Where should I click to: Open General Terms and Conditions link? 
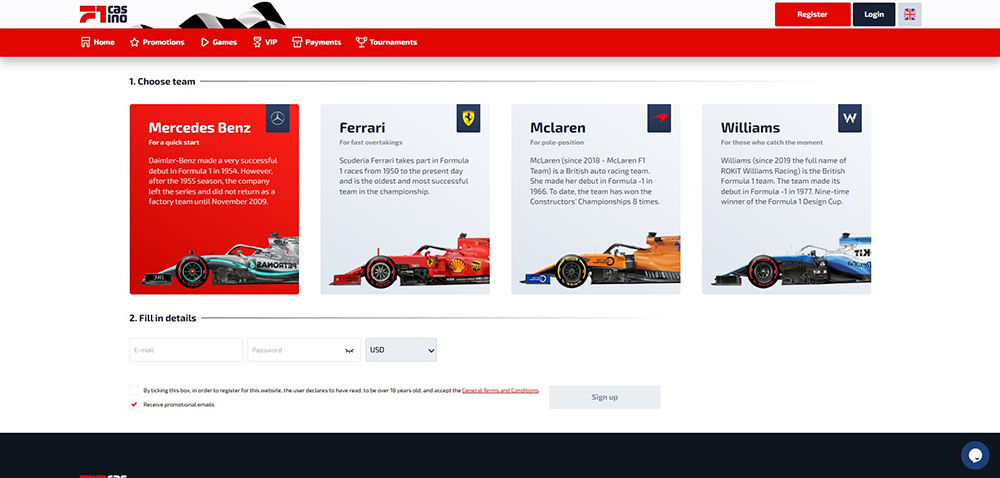pyautogui.click(x=500, y=390)
